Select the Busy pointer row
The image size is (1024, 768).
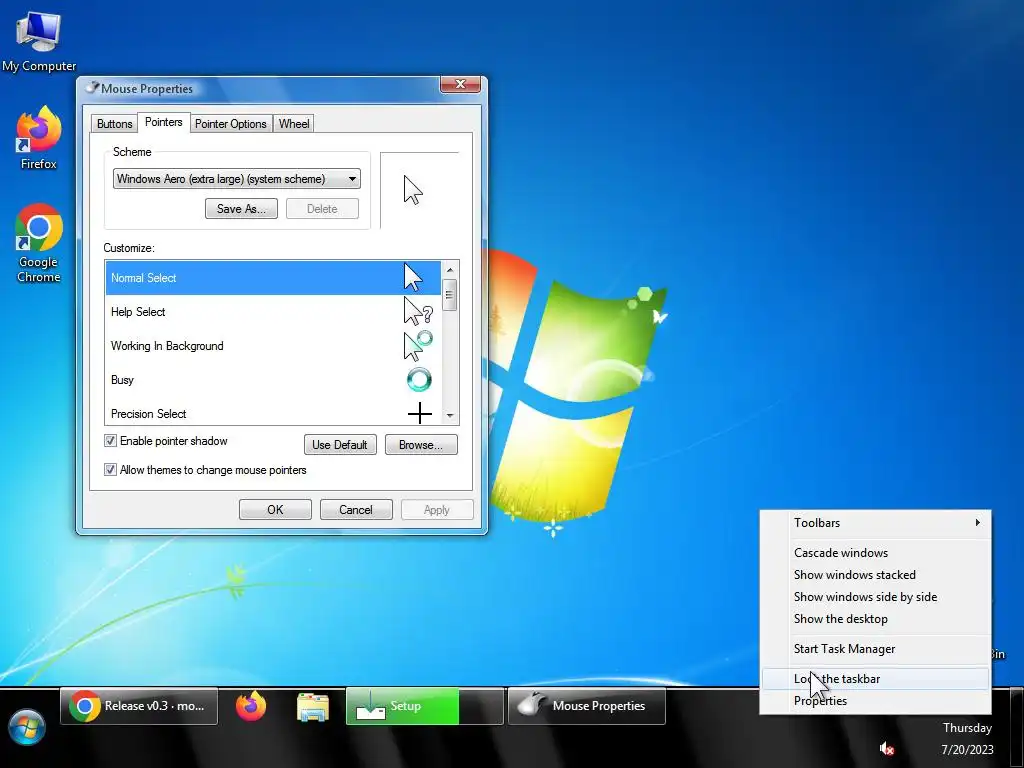(x=273, y=379)
